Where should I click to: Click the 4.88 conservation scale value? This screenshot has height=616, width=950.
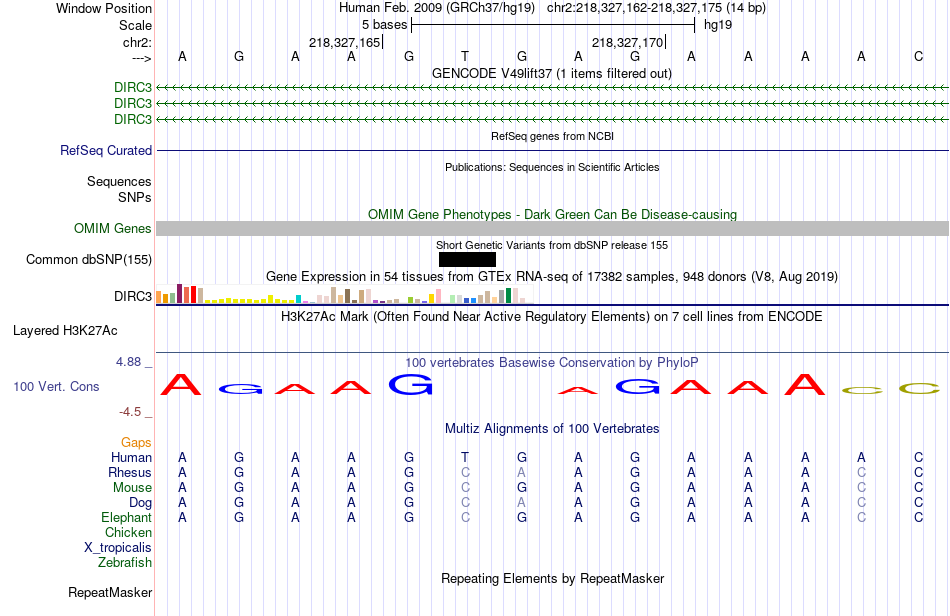click(128, 362)
